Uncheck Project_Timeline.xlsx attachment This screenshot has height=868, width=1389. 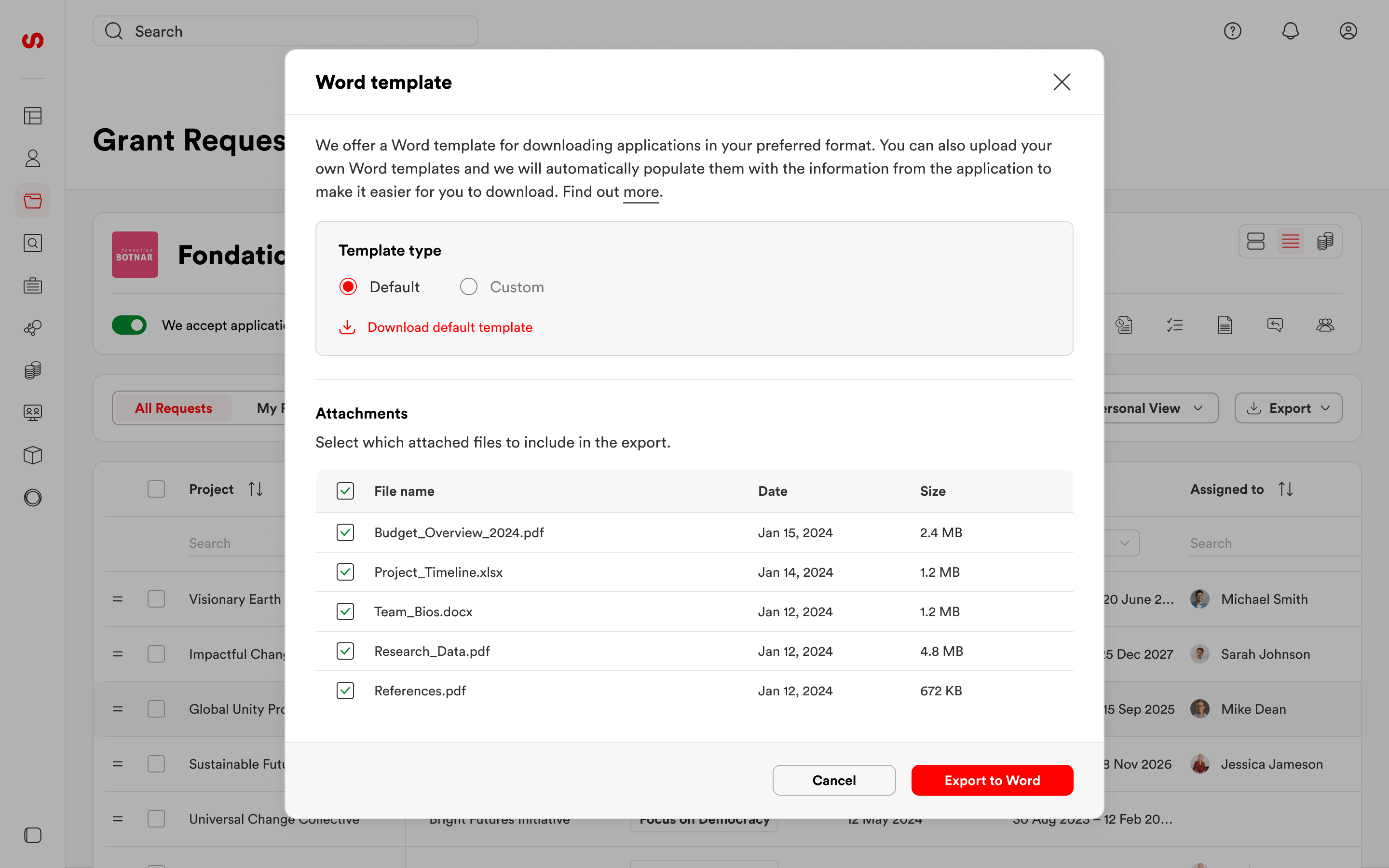(x=345, y=572)
